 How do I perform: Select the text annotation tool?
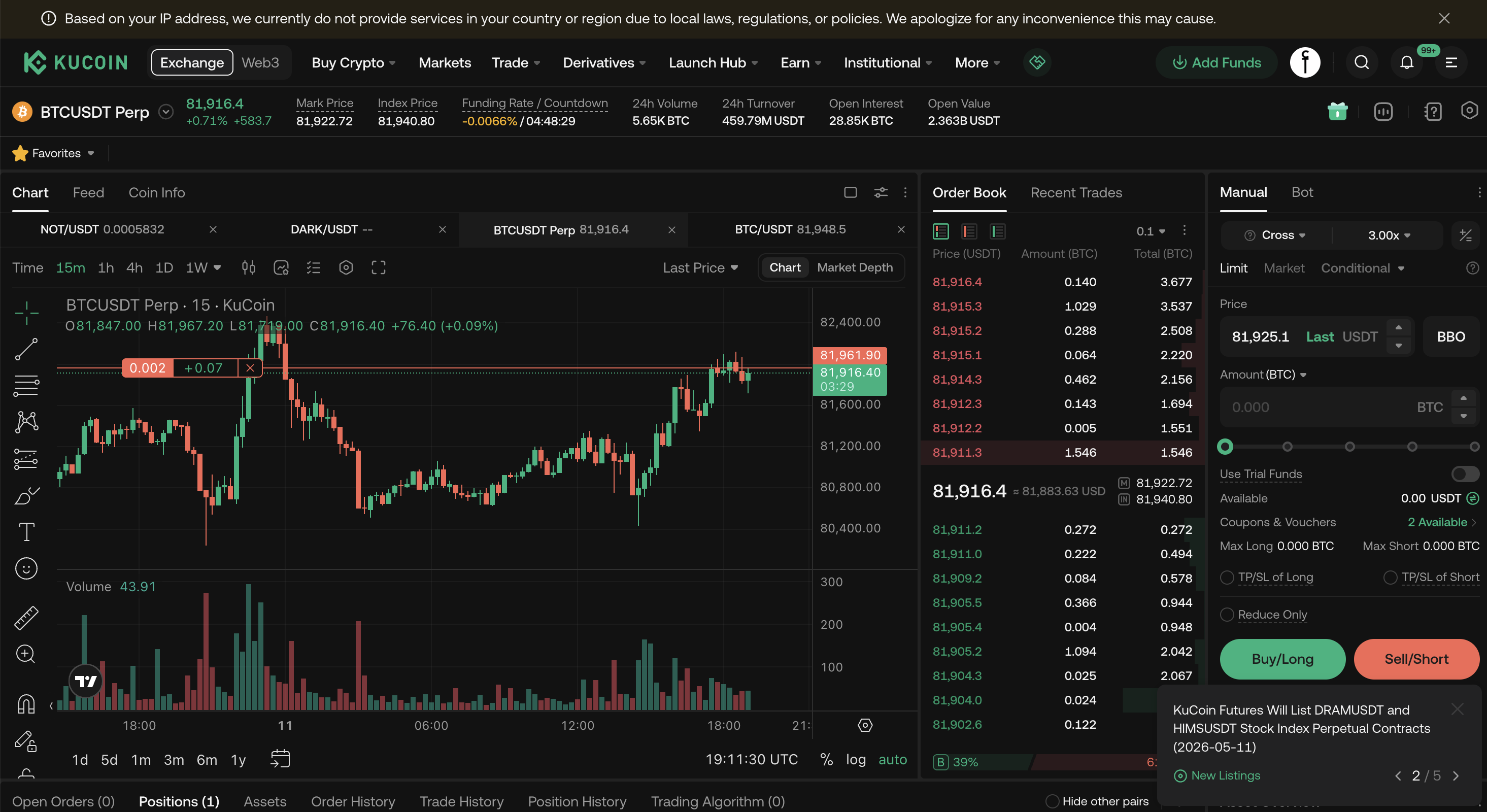(x=26, y=532)
